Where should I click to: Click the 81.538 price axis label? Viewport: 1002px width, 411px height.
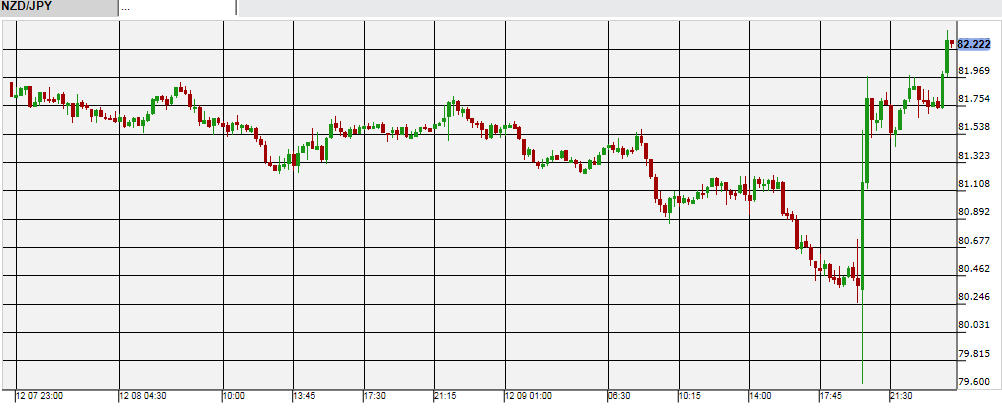coord(973,128)
